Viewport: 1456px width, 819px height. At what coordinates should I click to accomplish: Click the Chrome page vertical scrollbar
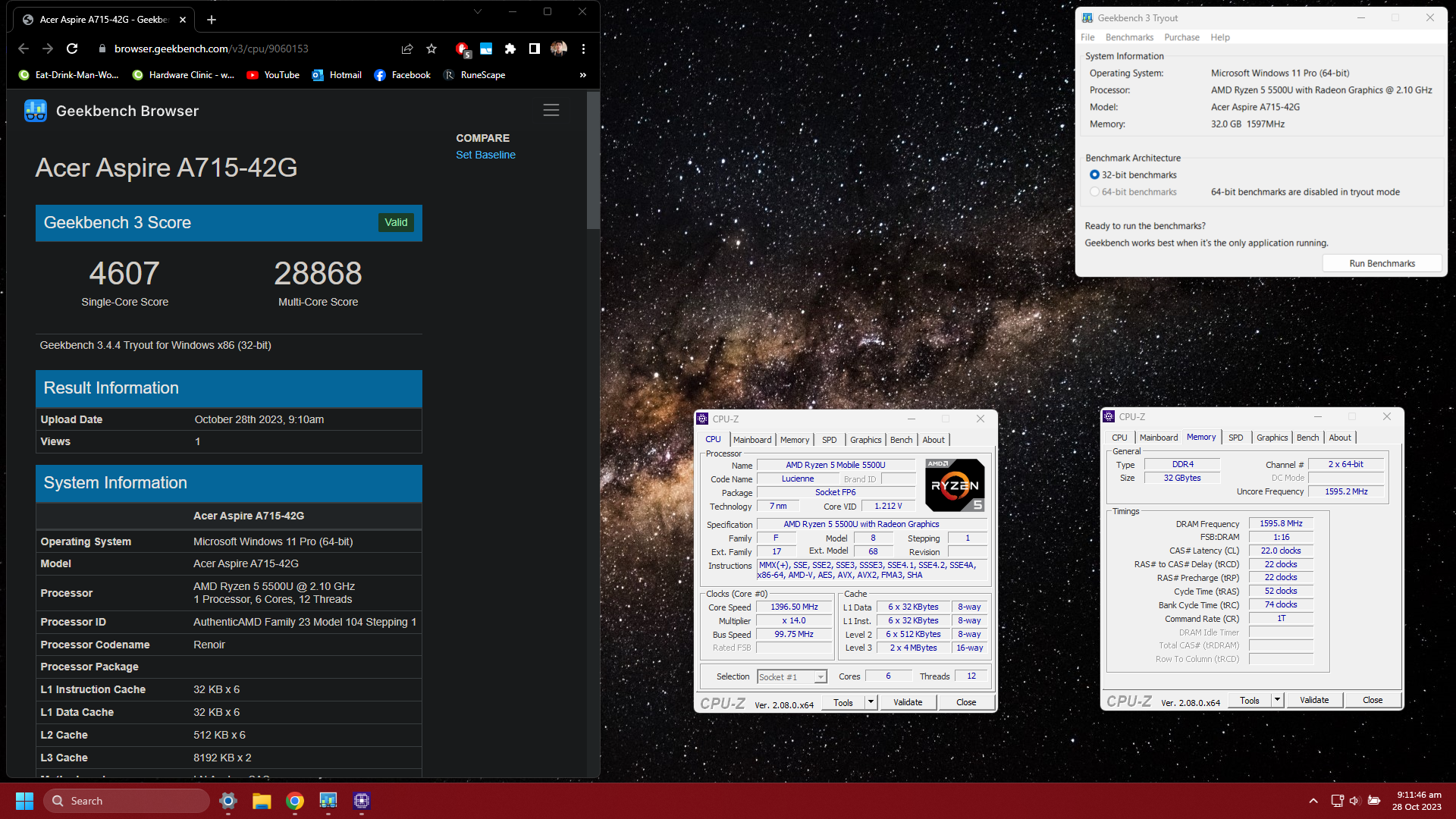[592, 162]
